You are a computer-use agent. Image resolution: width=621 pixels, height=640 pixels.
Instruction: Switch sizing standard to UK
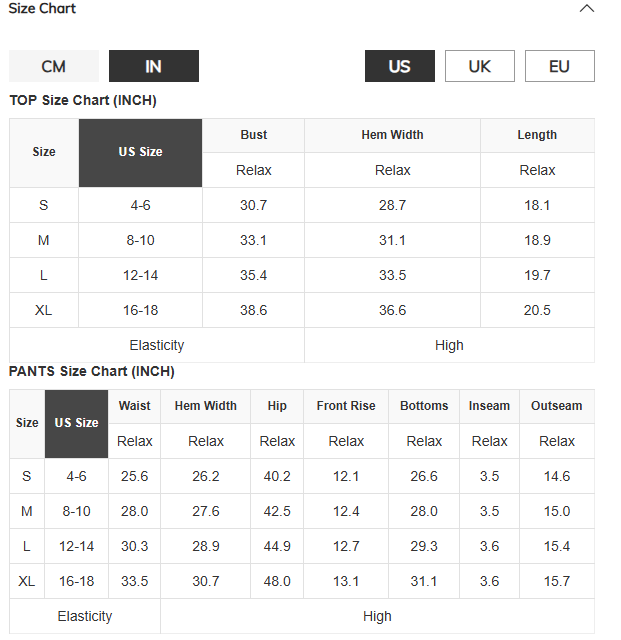480,66
